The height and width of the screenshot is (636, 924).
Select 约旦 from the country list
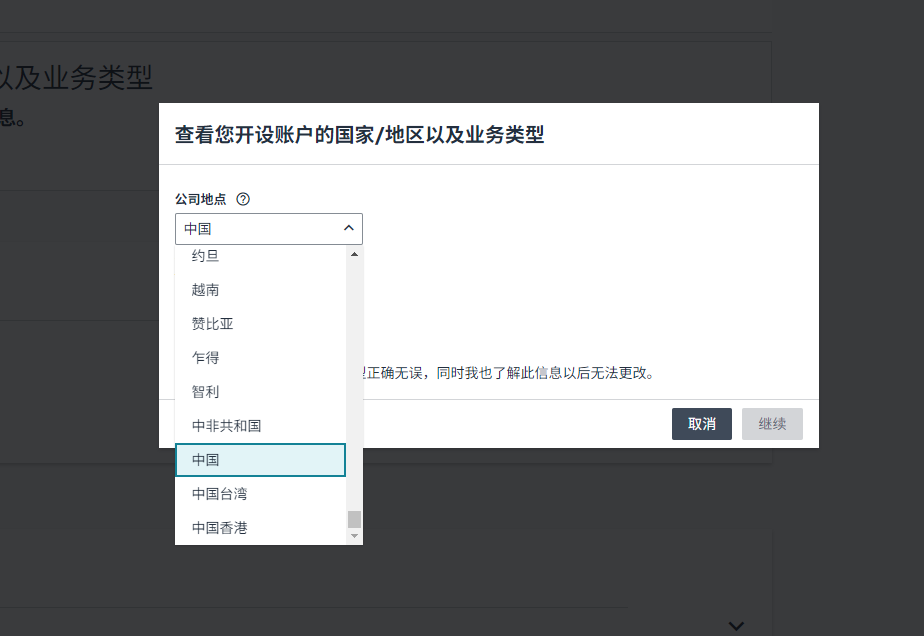click(x=205, y=256)
